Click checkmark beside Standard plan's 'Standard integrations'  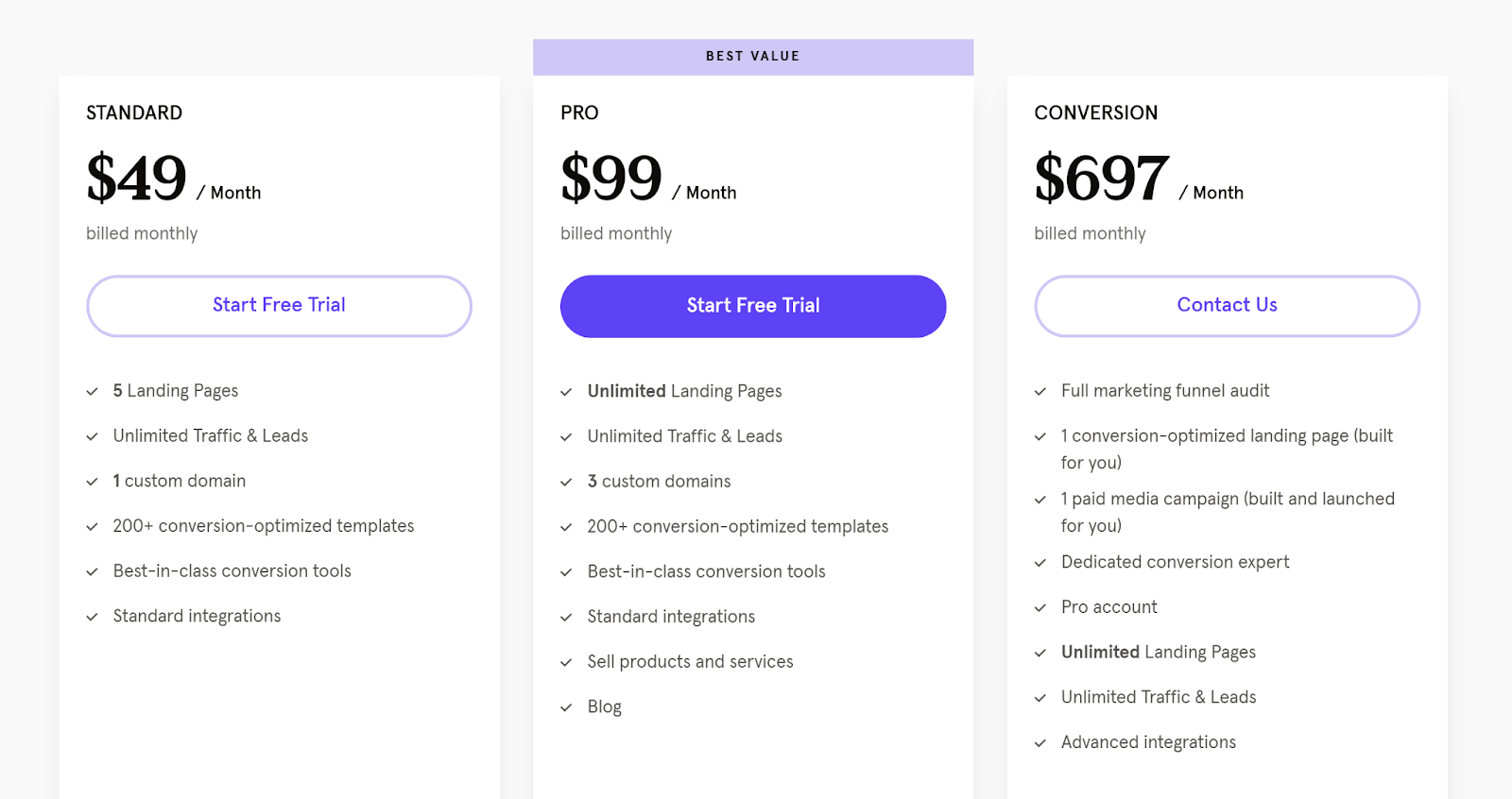pyautogui.click(x=93, y=617)
